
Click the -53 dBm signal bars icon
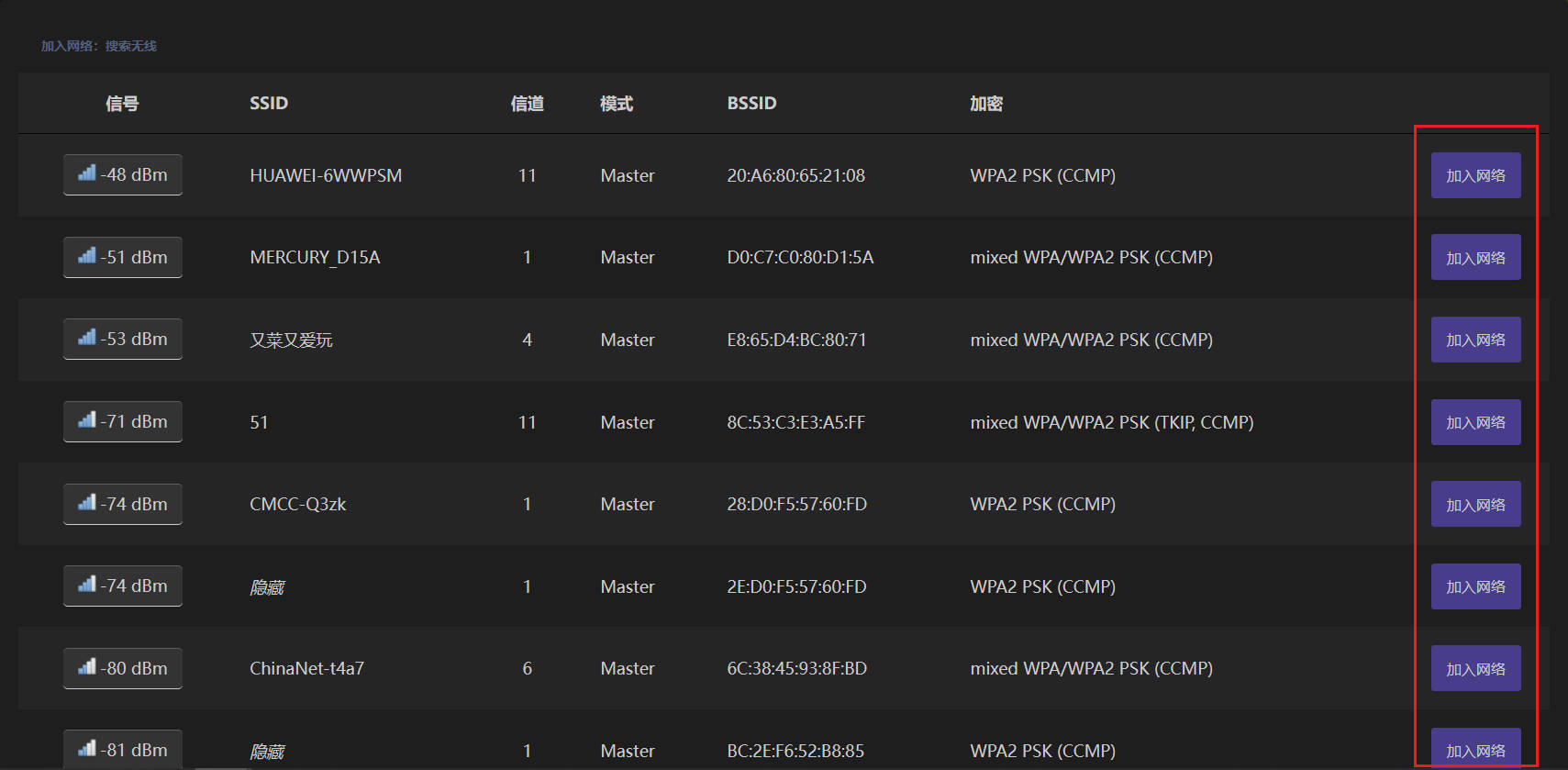(87, 338)
